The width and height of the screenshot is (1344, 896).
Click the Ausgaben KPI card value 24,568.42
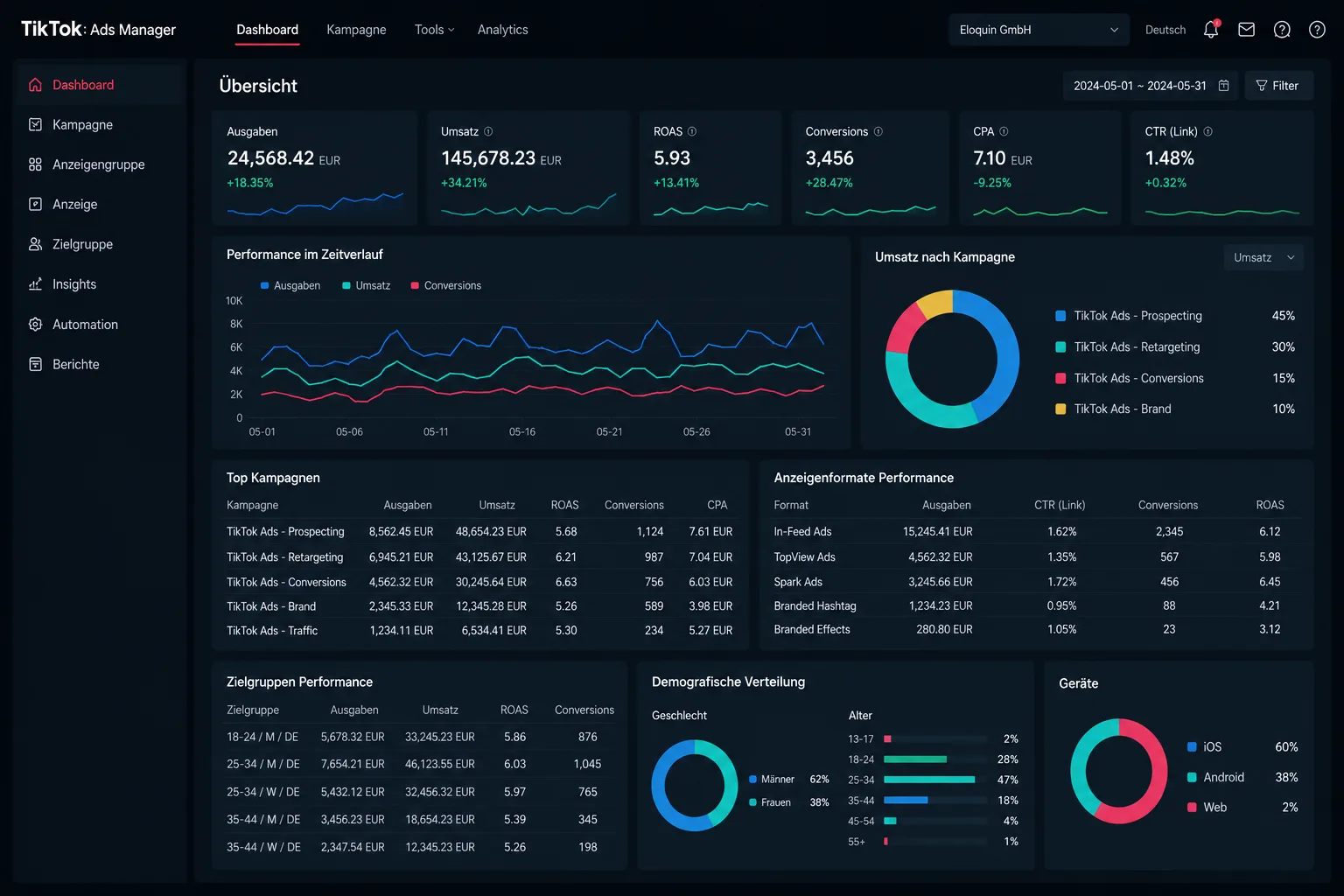(270, 158)
